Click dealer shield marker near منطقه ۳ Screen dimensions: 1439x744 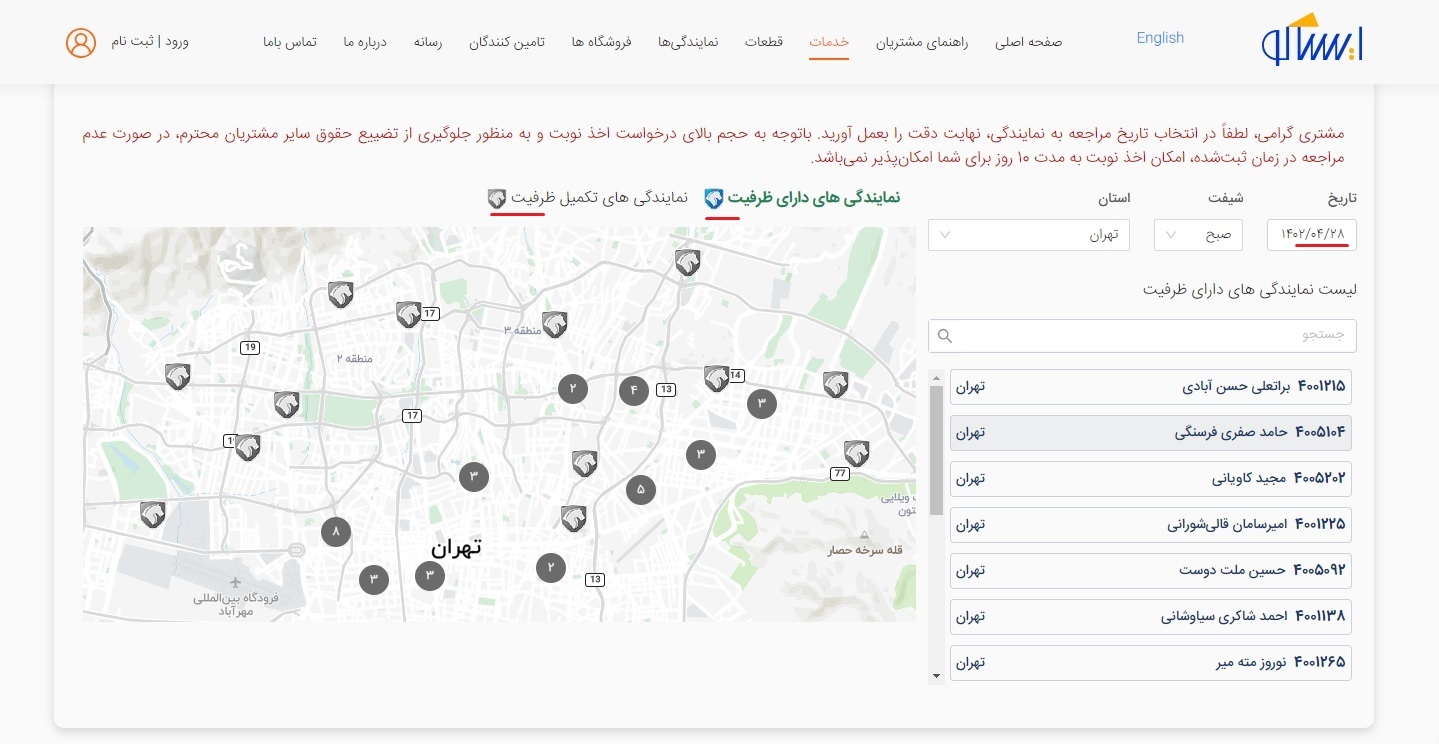pyautogui.click(x=554, y=324)
